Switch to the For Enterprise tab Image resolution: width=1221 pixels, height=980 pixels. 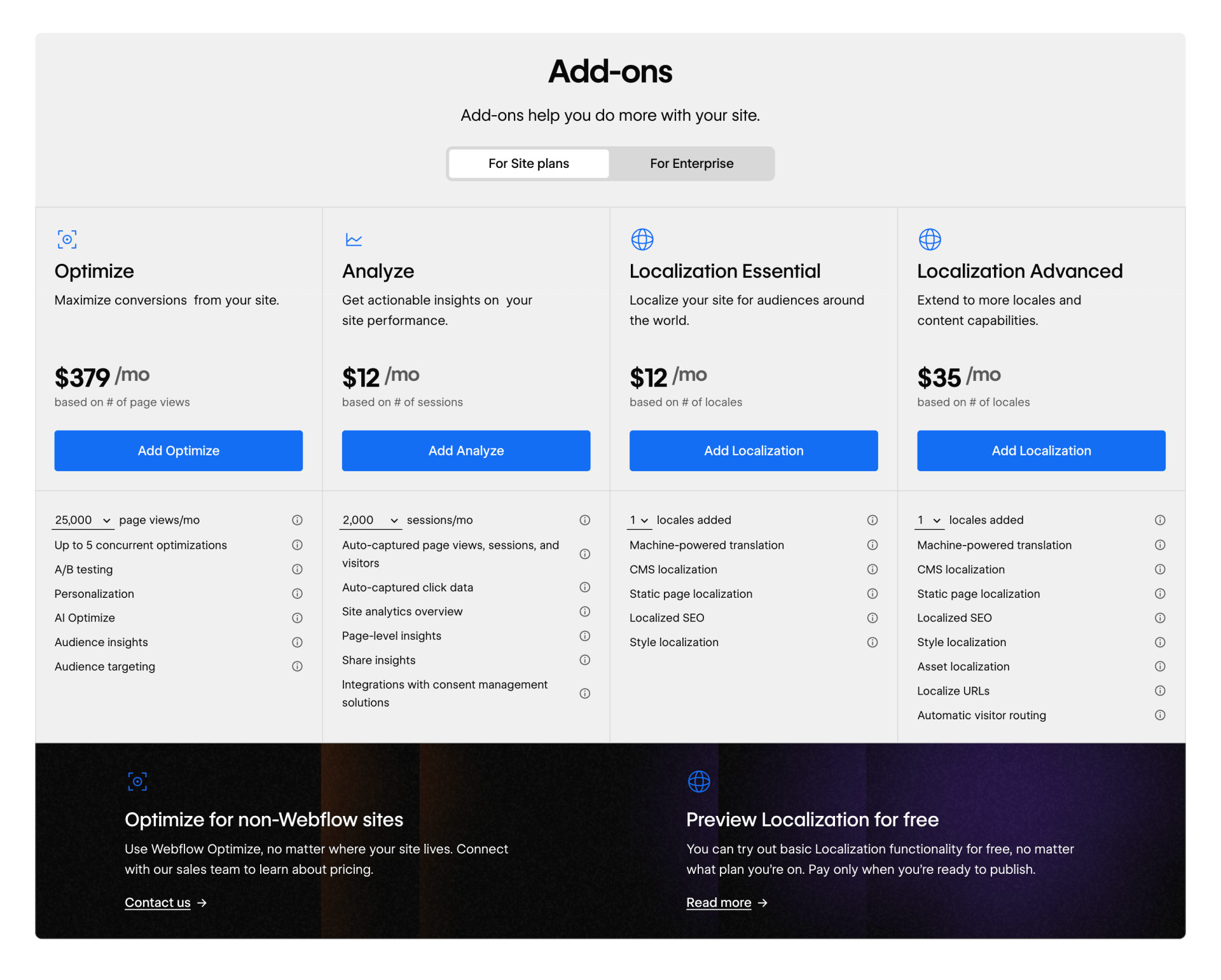(691, 163)
